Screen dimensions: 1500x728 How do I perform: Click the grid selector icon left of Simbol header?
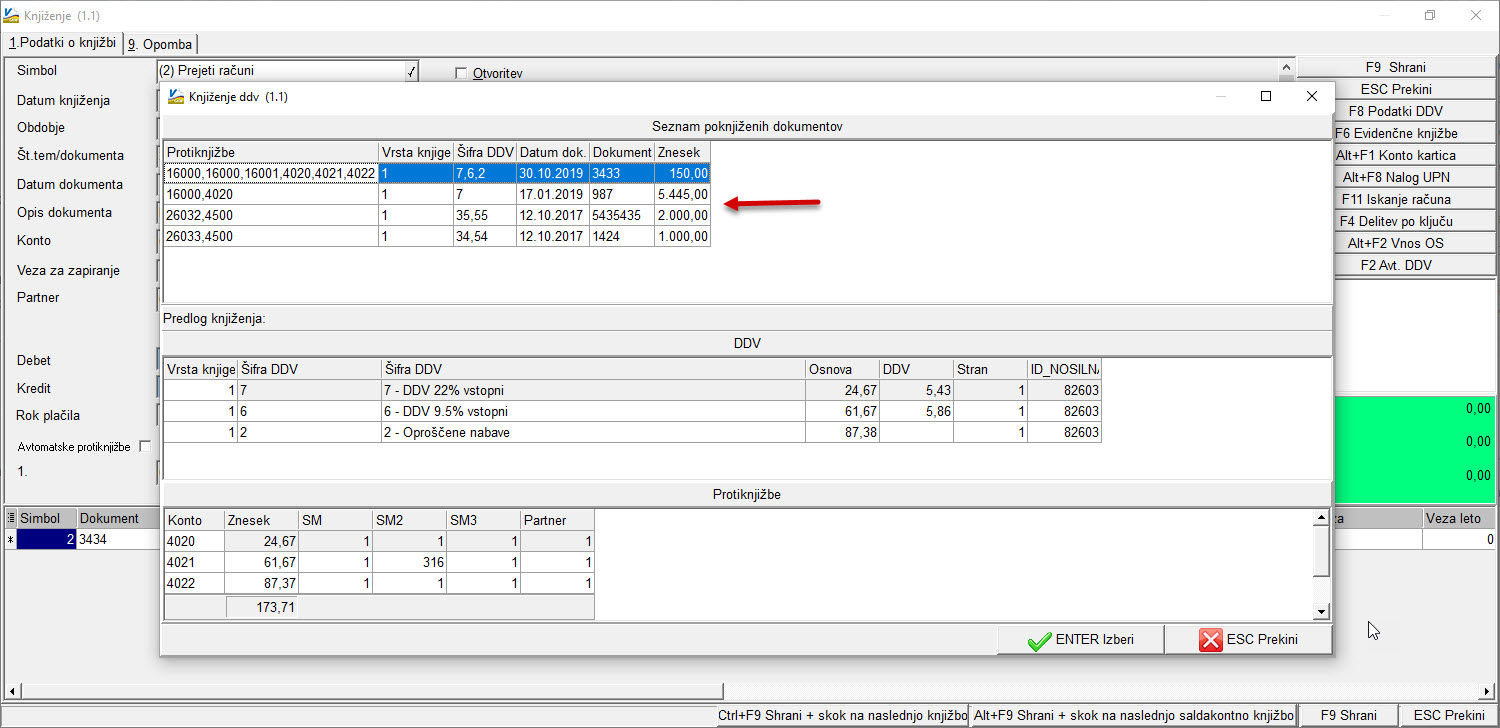[x=11, y=519]
